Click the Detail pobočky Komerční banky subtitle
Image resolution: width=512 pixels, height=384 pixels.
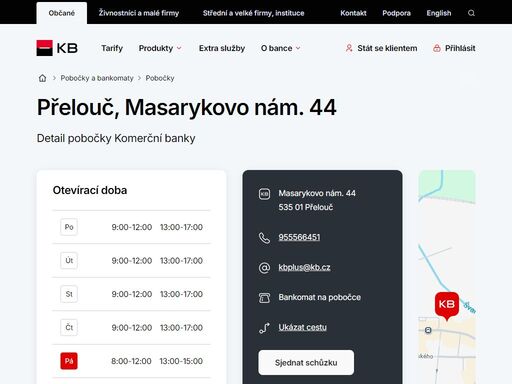116,138
